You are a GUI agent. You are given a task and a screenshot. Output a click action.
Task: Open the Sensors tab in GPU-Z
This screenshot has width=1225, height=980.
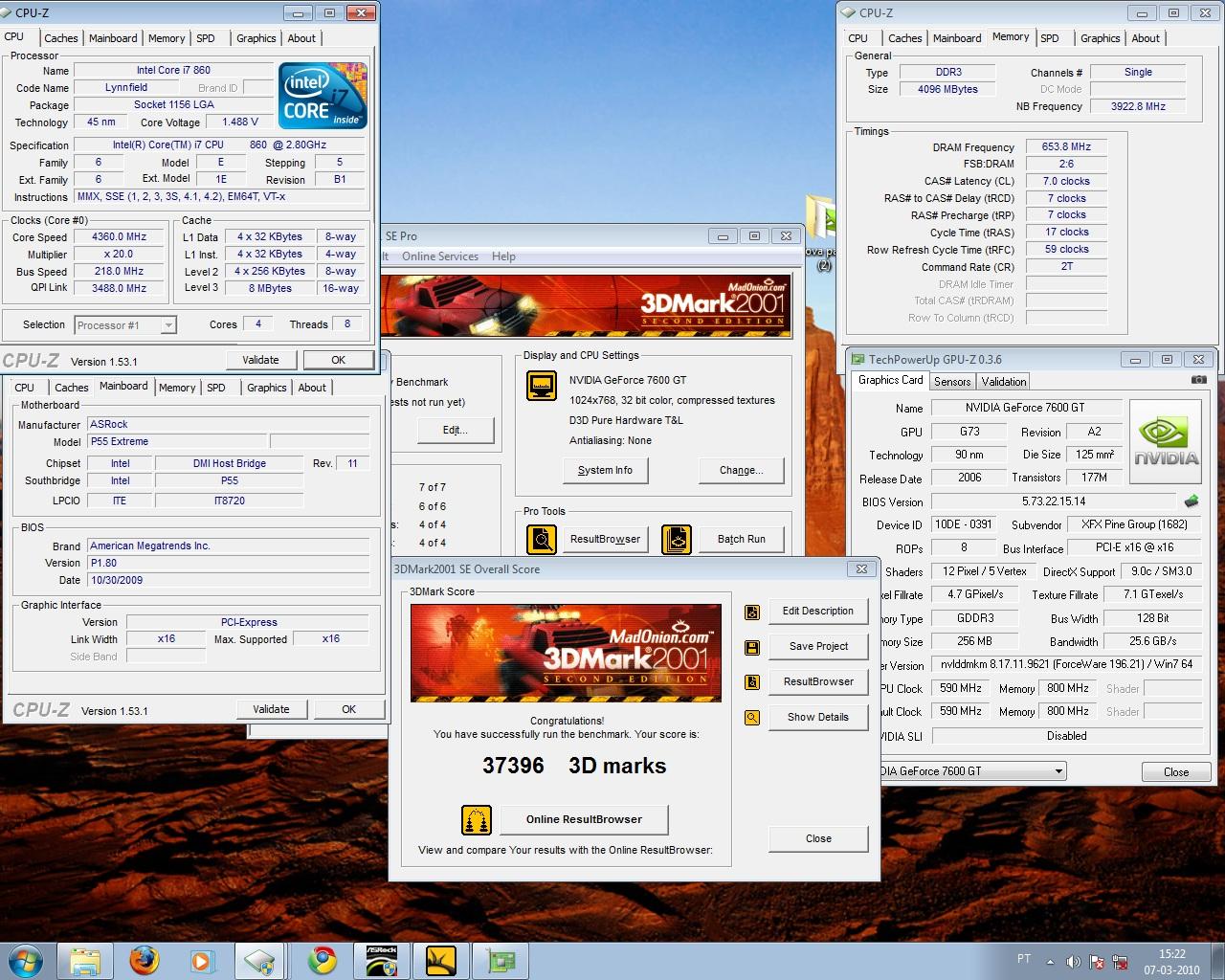[952, 381]
